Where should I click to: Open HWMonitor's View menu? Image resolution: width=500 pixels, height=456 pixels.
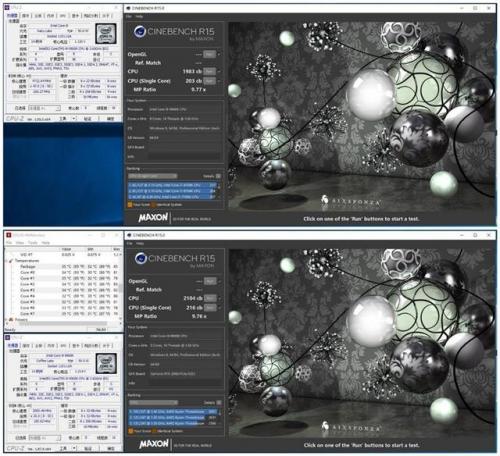[x=20, y=243]
